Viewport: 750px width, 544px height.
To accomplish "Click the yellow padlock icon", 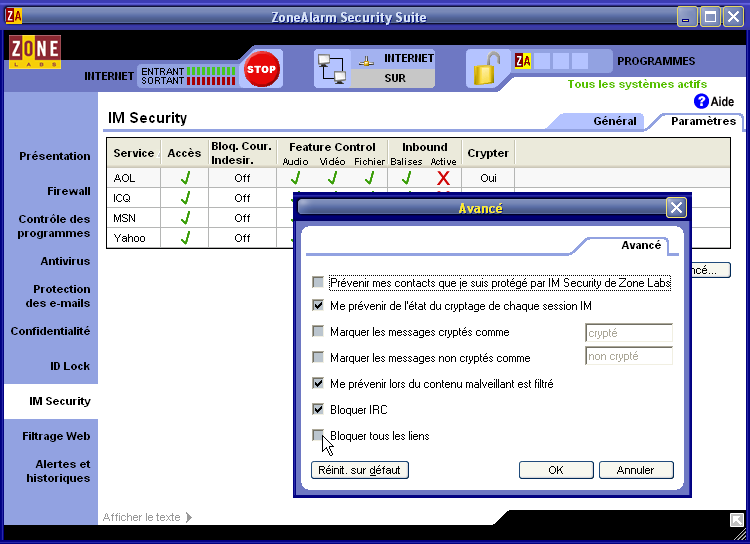I will [x=486, y=69].
